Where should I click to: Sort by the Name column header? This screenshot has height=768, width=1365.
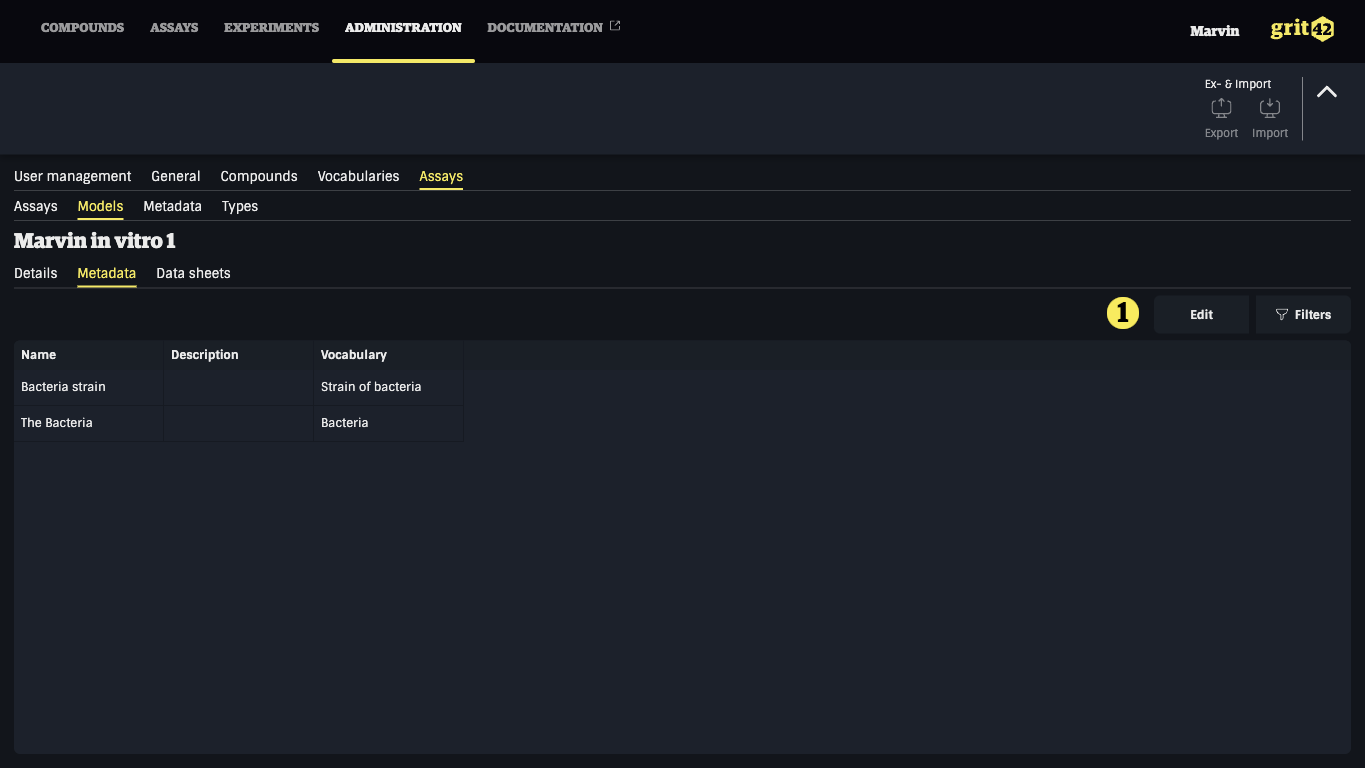[x=89, y=355]
